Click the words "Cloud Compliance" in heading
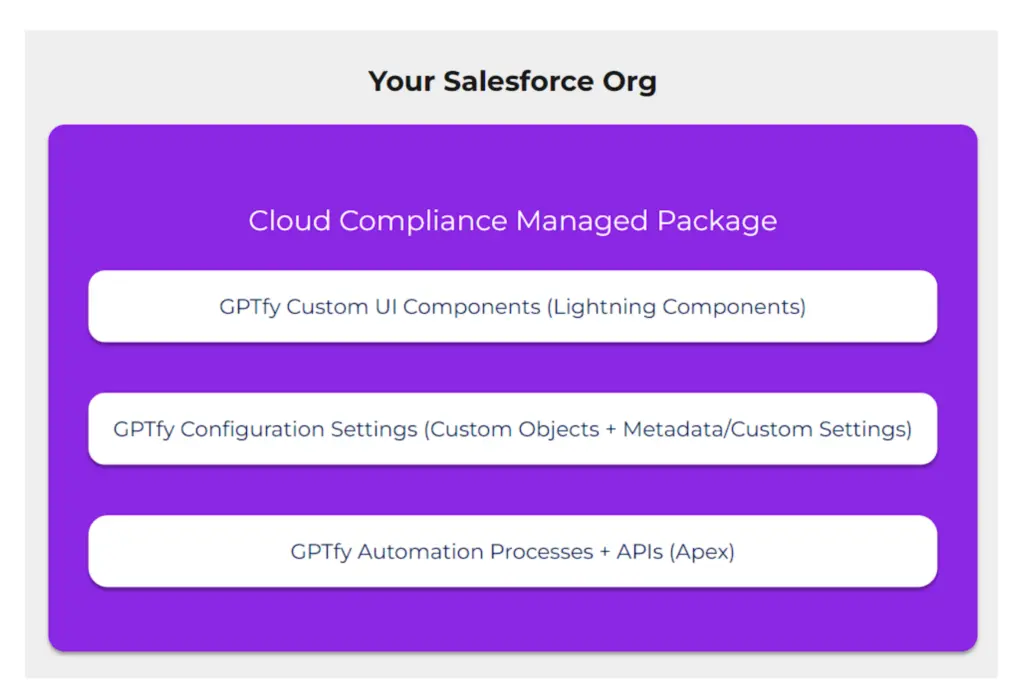The image size is (1024, 700). (378, 221)
